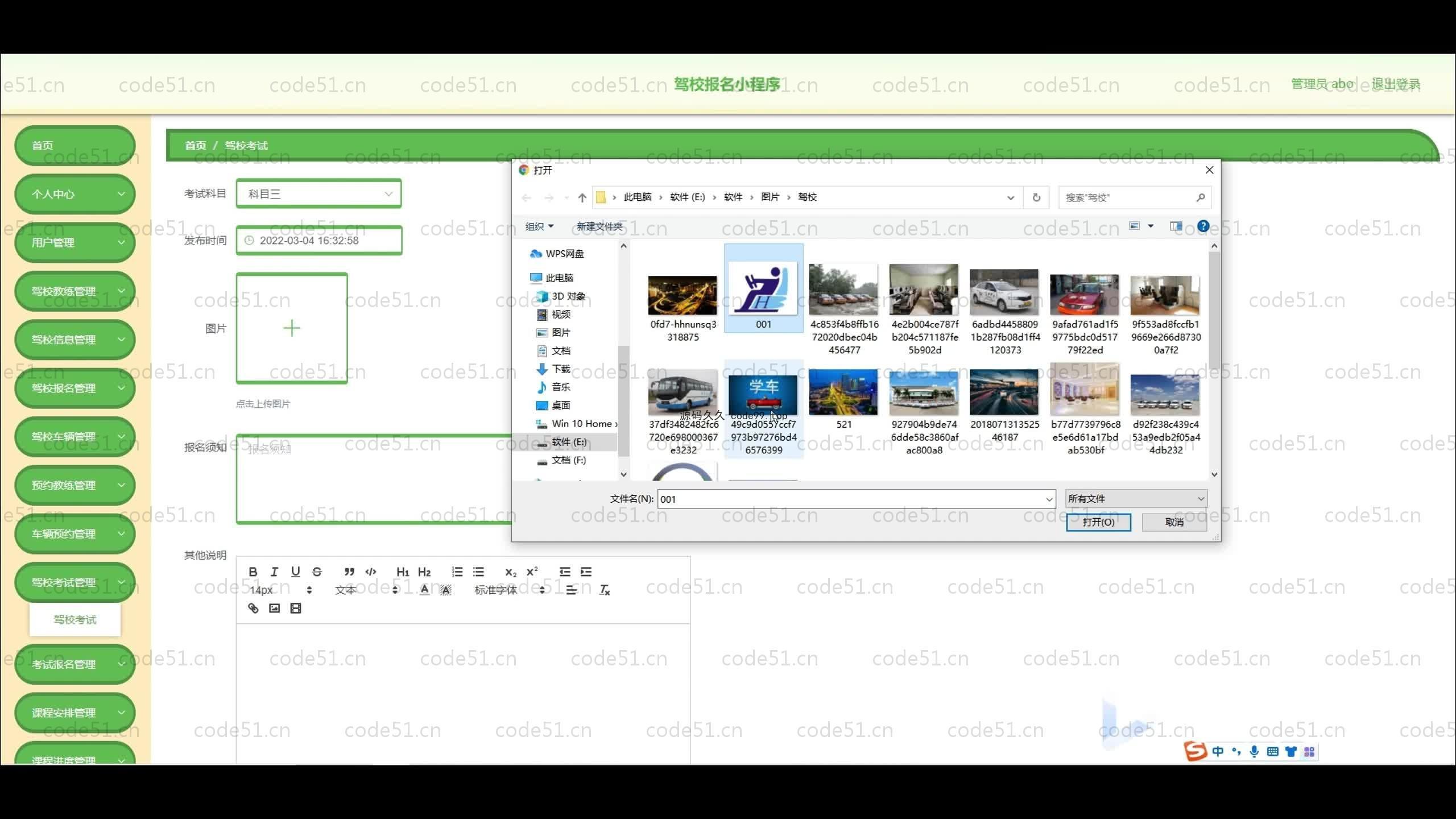This screenshot has width=1456, height=819.
Task: Expand the 考试报名管理 sidebar menu
Action: click(75, 664)
